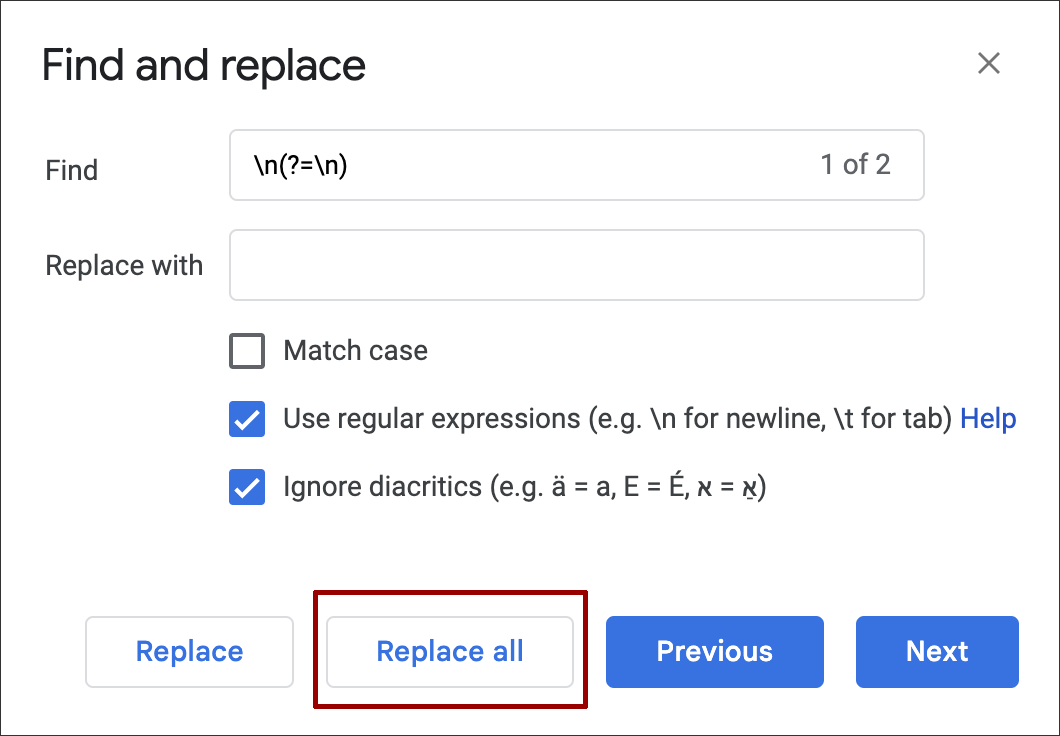Viewport: 1060px width, 736px height.
Task: Click the Find field label
Action: click(x=72, y=170)
